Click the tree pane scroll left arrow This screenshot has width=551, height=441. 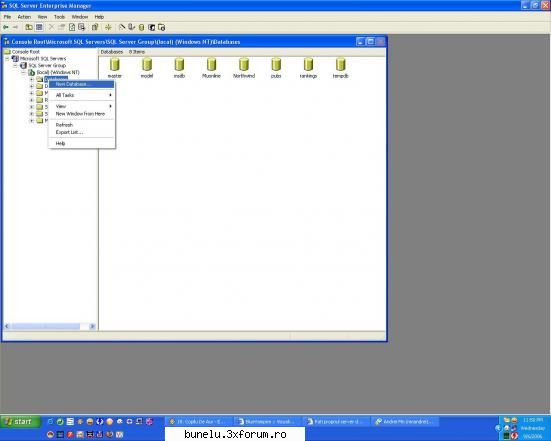(7, 326)
